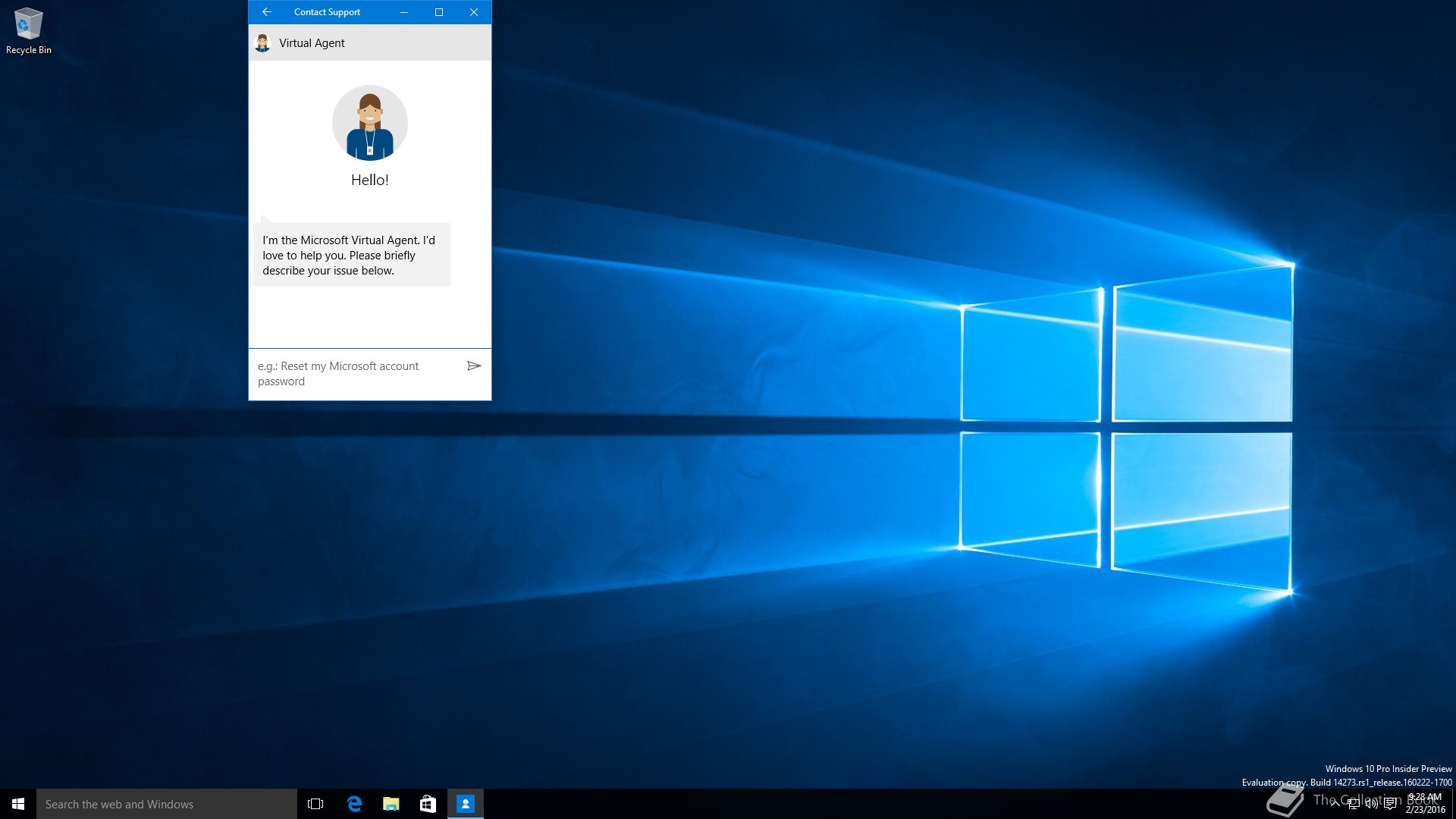Maximize the Contact Support window
The height and width of the screenshot is (819, 1456).
pyautogui.click(x=438, y=12)
